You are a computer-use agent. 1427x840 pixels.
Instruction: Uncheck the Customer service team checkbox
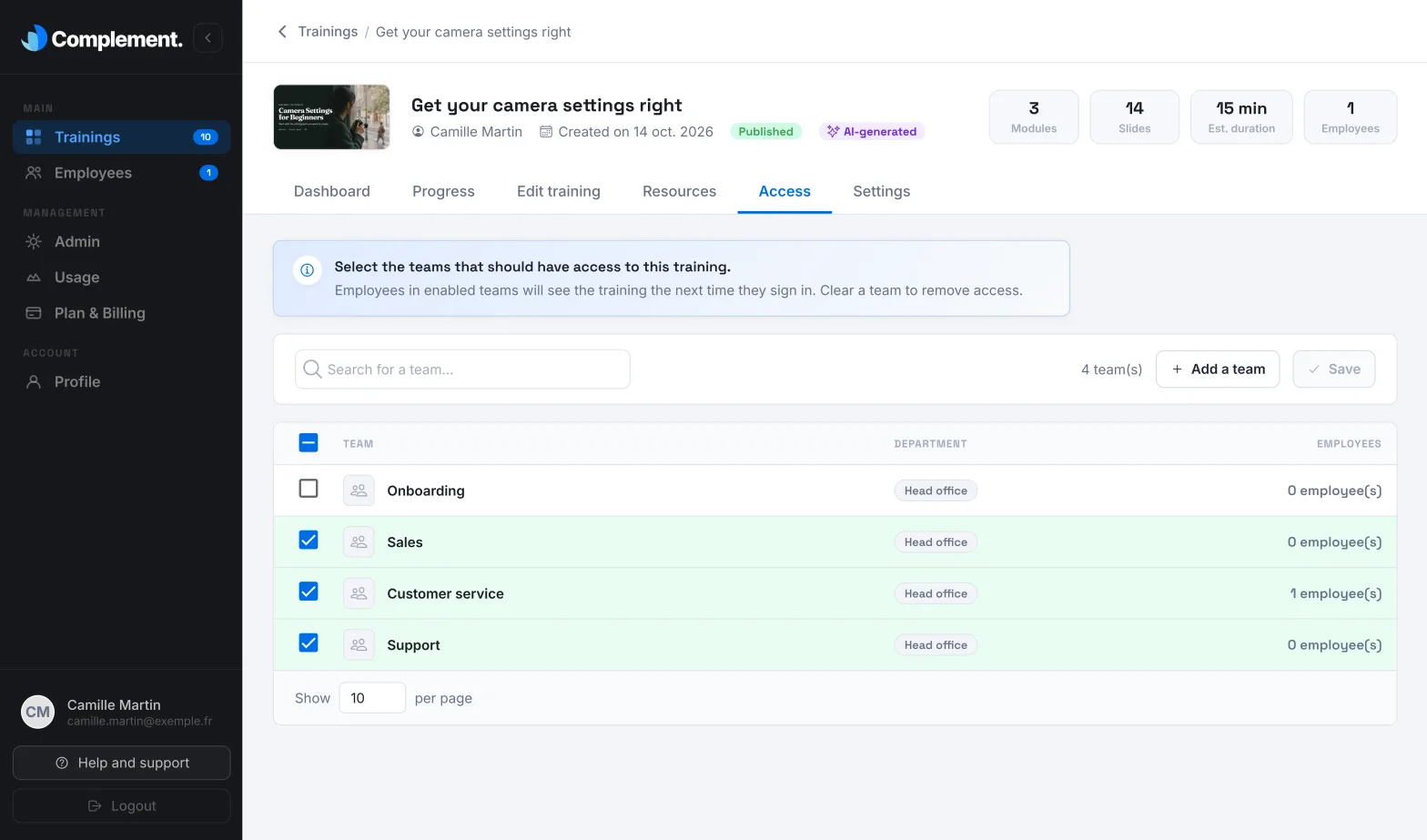click(309, 592)
